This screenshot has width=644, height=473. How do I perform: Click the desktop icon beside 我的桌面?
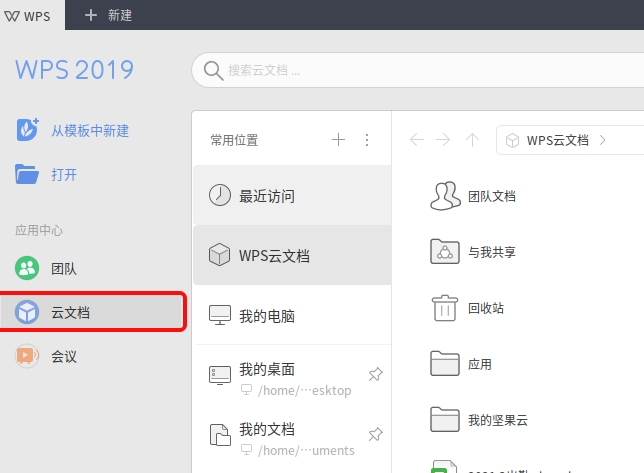pyautogui.click(x=220, y=375)
